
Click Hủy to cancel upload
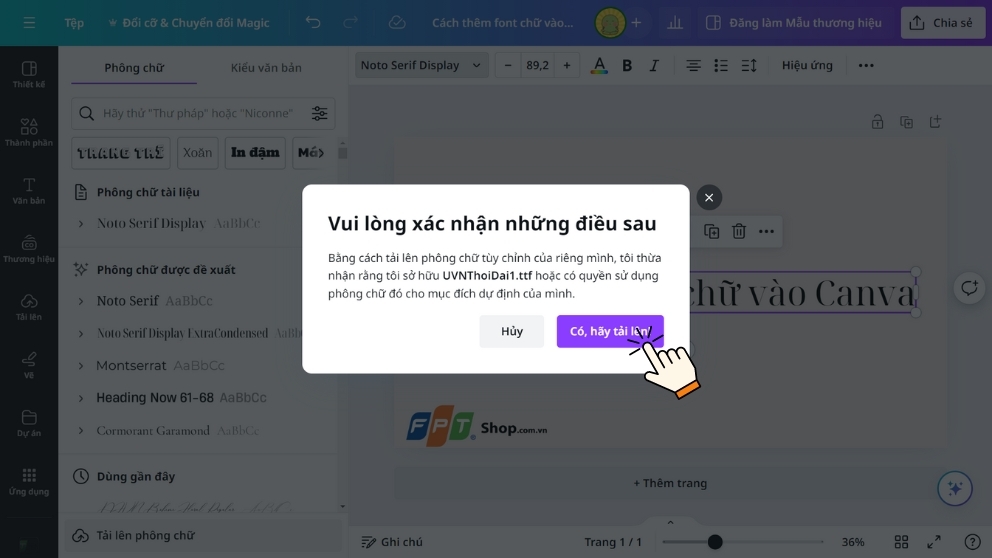pyautogui.click(x=512, y=331)
